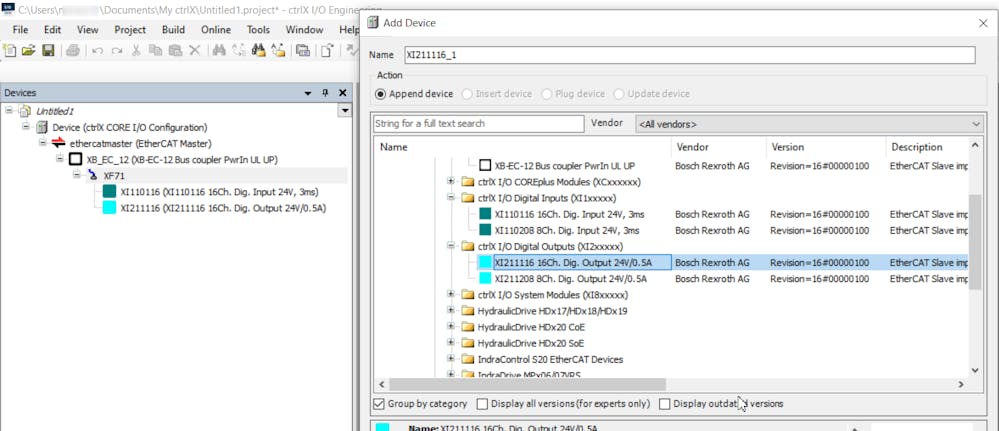The image size is (999, 431).
Task: Click the scissors Cut icon
Action: click(135, 51)
